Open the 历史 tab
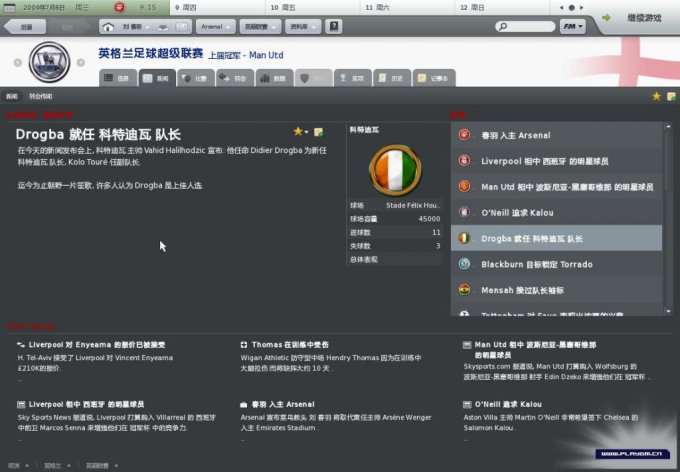The width and height of the screenshot is (680, 472). point(392,78)
